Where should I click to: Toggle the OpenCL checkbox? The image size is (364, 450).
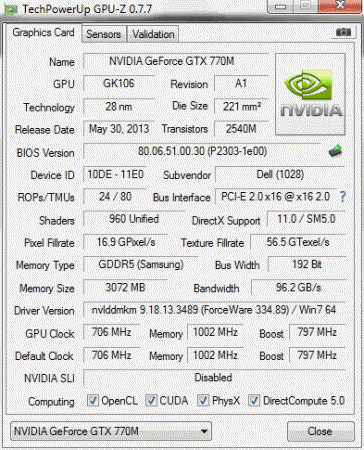pyautogui.click(x=93, y=400)
